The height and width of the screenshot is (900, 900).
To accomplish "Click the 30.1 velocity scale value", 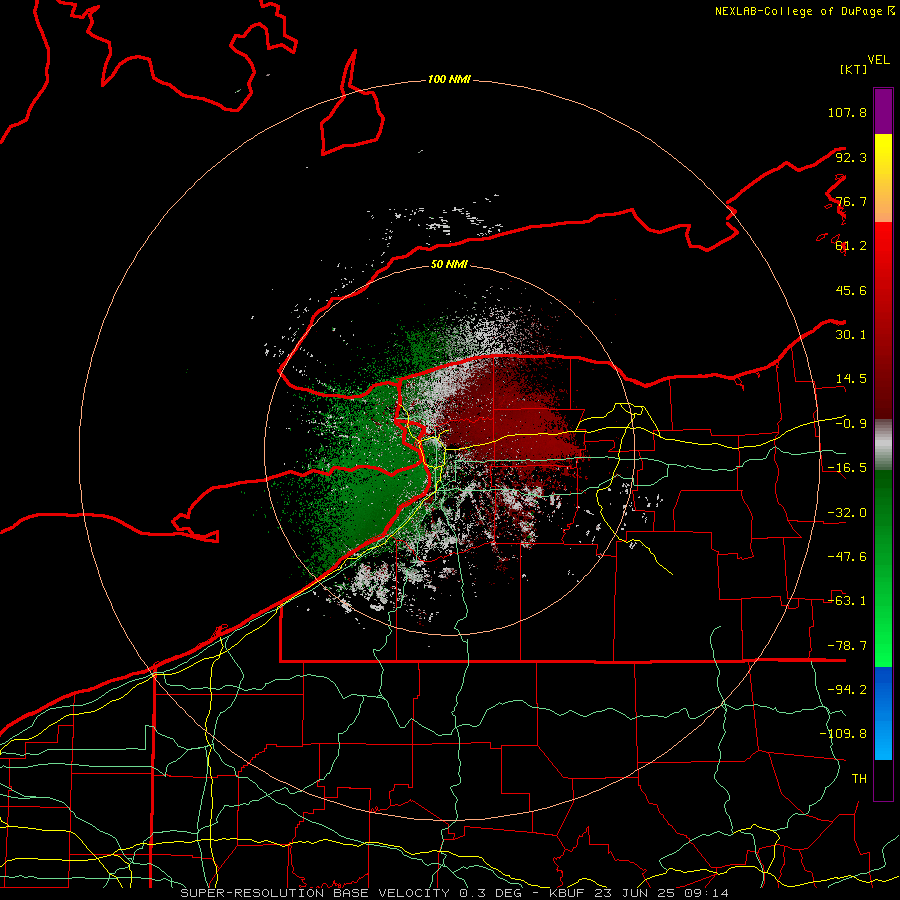I will pos(851,335).
